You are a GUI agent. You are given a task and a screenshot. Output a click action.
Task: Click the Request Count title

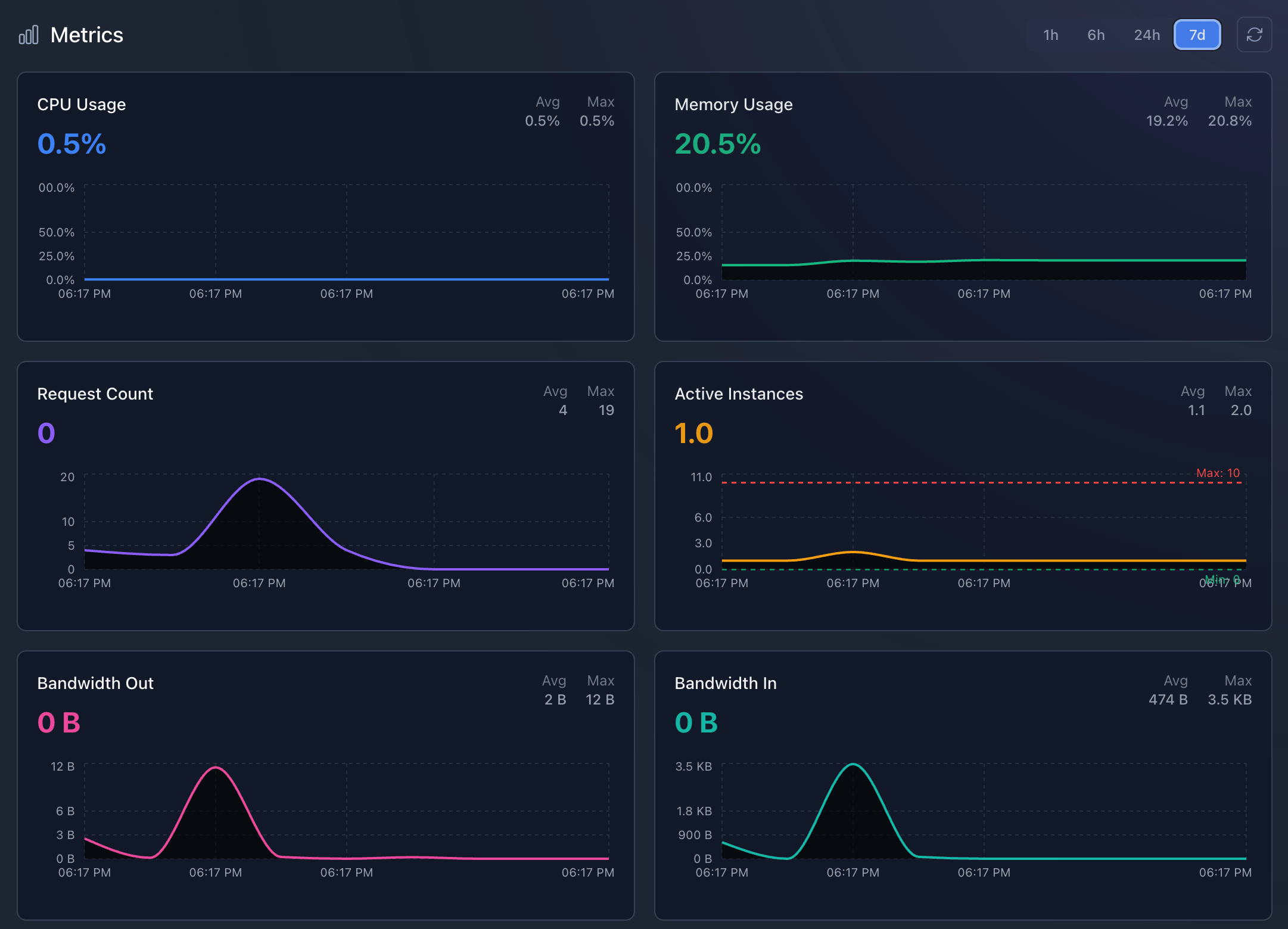pos(95,394)
